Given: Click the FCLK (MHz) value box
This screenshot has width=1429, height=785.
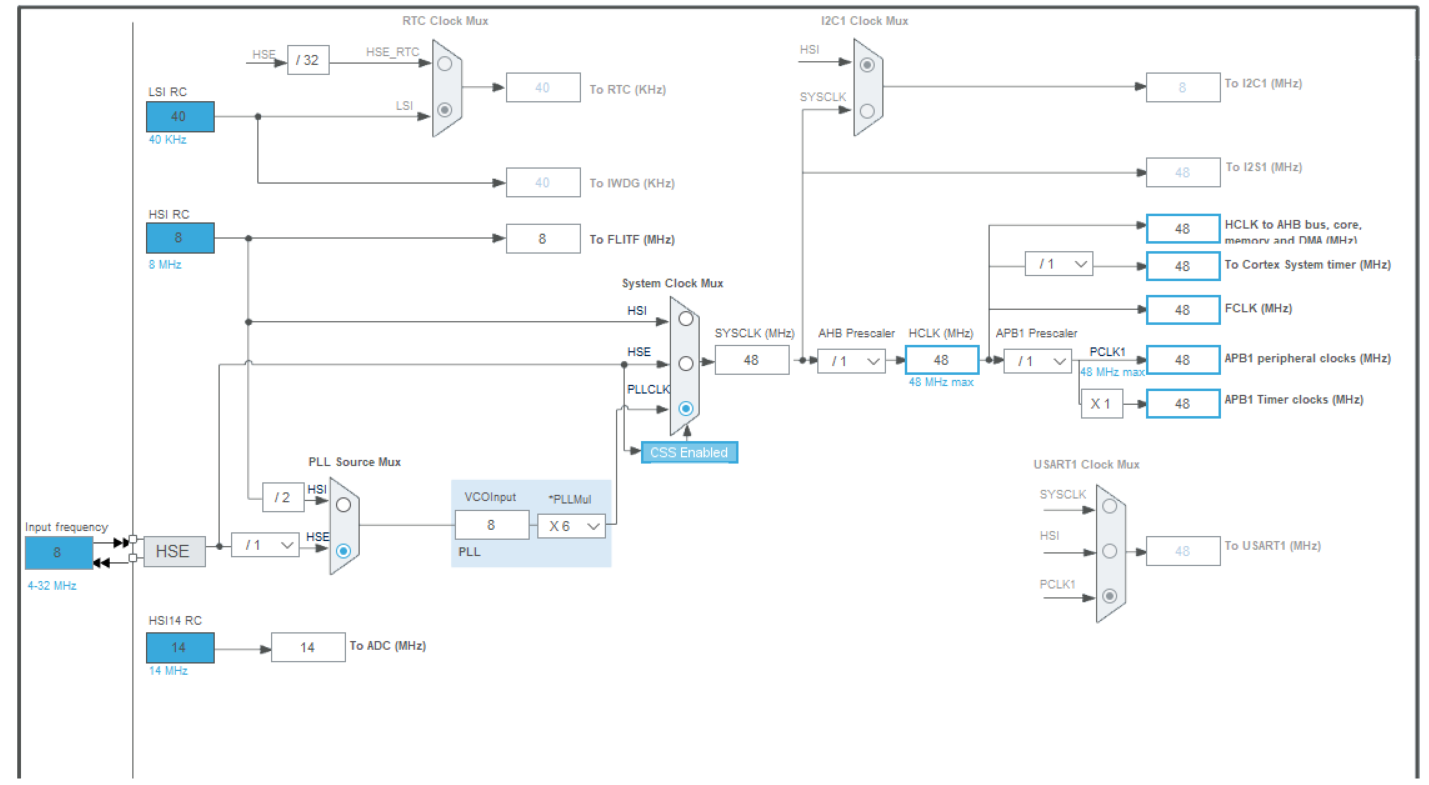Looking at the screenshot, I should [1183, 310].
